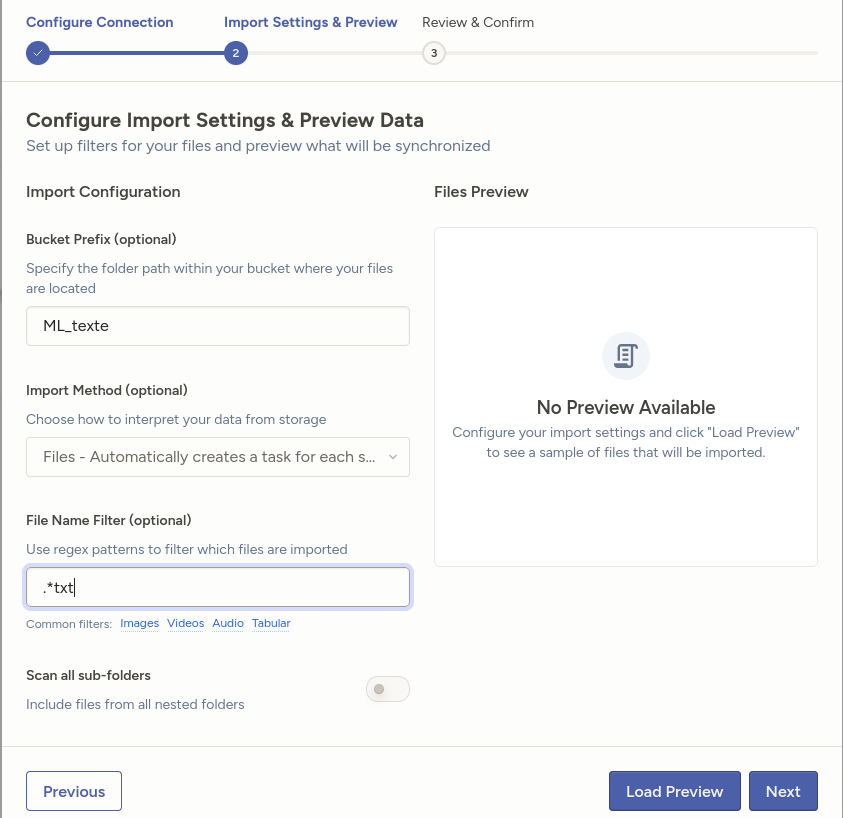Click the Load Preview button
This screenshot has width=843, height=818.
[x=674, y=791]
